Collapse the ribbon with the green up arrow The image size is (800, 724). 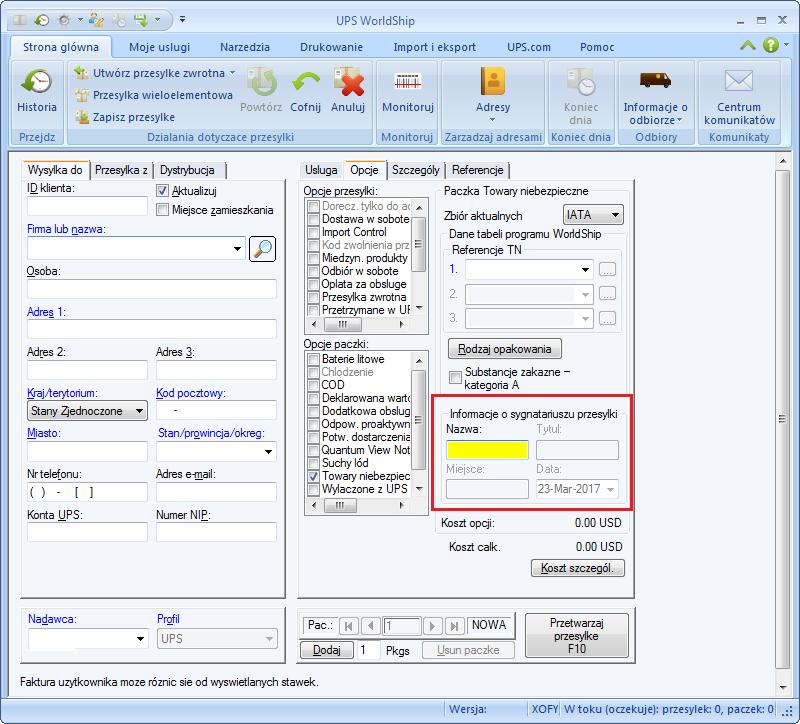748,46
